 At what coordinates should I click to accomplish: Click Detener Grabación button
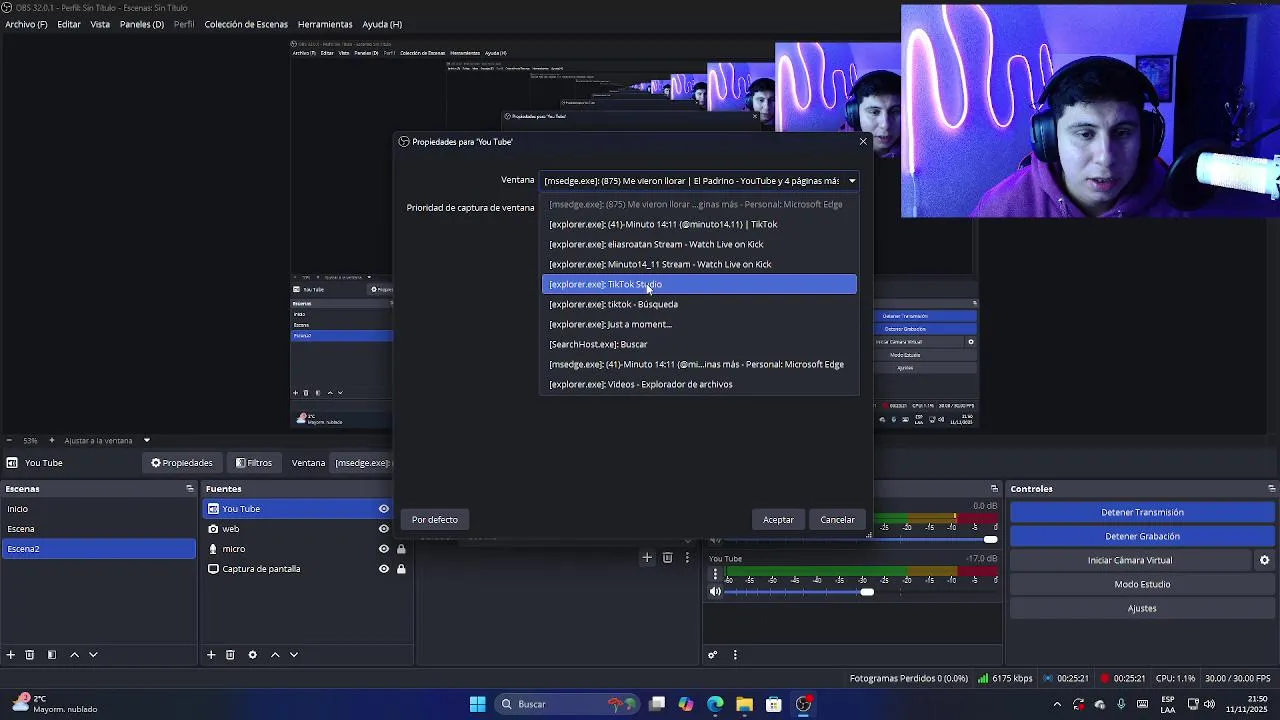[x=1142, y=536]
